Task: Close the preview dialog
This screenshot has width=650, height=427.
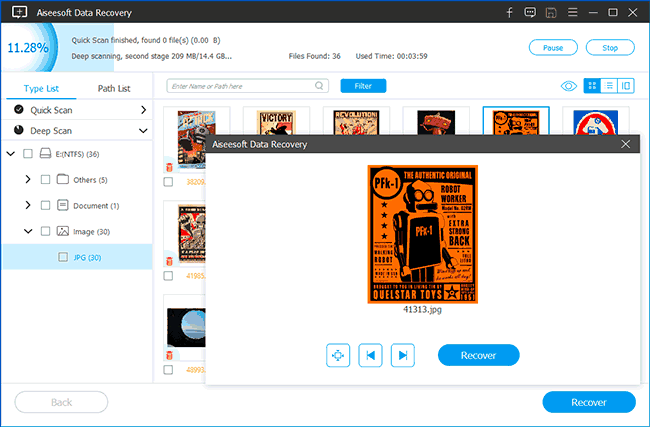Action: pos(626,144)
